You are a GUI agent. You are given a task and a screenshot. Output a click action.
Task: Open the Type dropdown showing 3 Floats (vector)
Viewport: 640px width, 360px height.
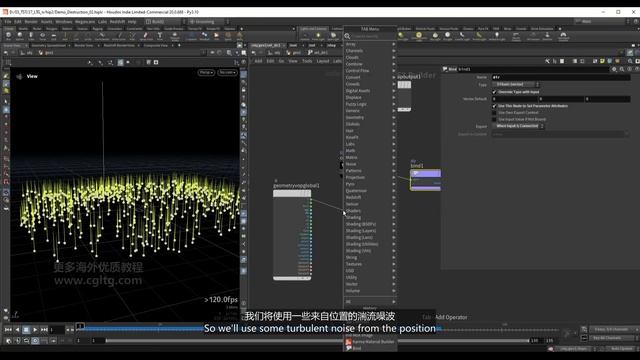click(516, 84)
